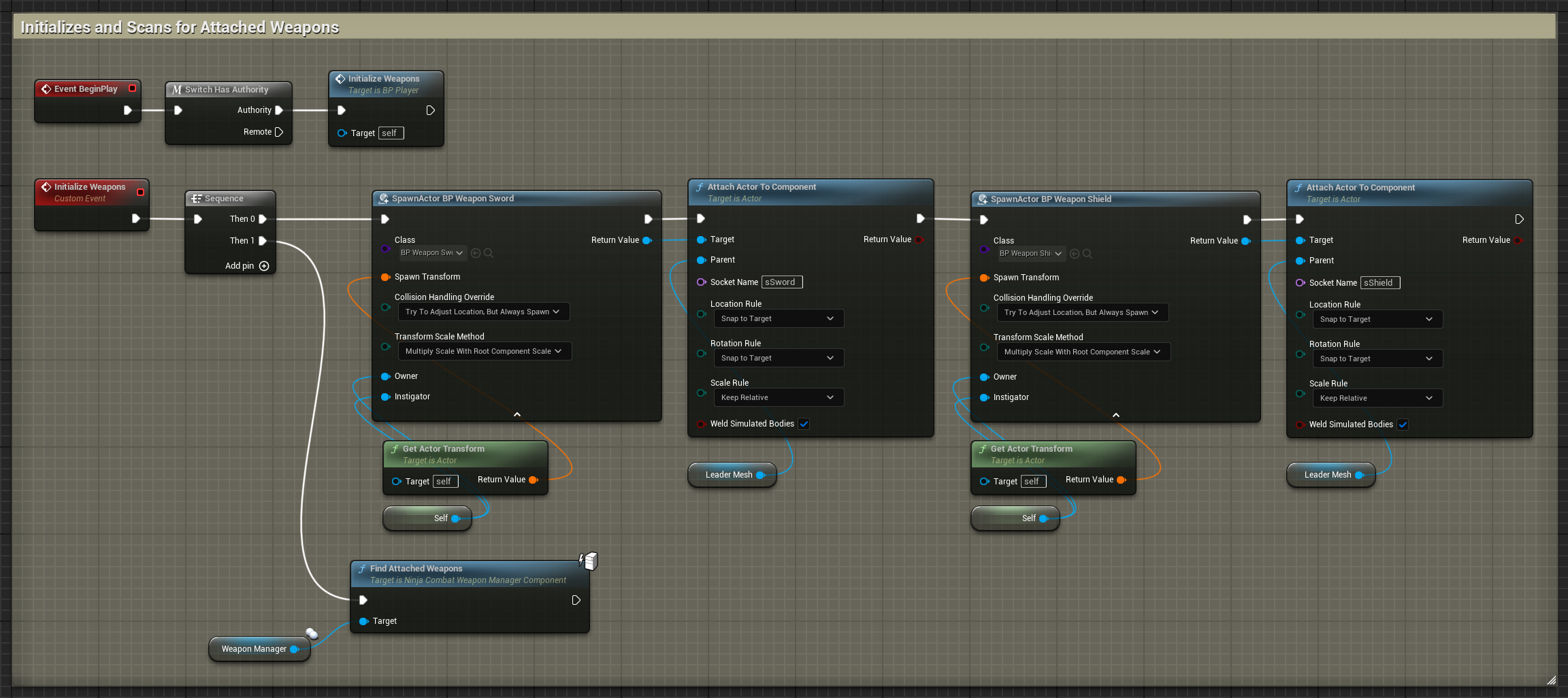Collapse advanced pins on SpawnActor BP Weapon Sword
Image resolution: width=1568 pixels, height=698 pixels.
point(517,414)
